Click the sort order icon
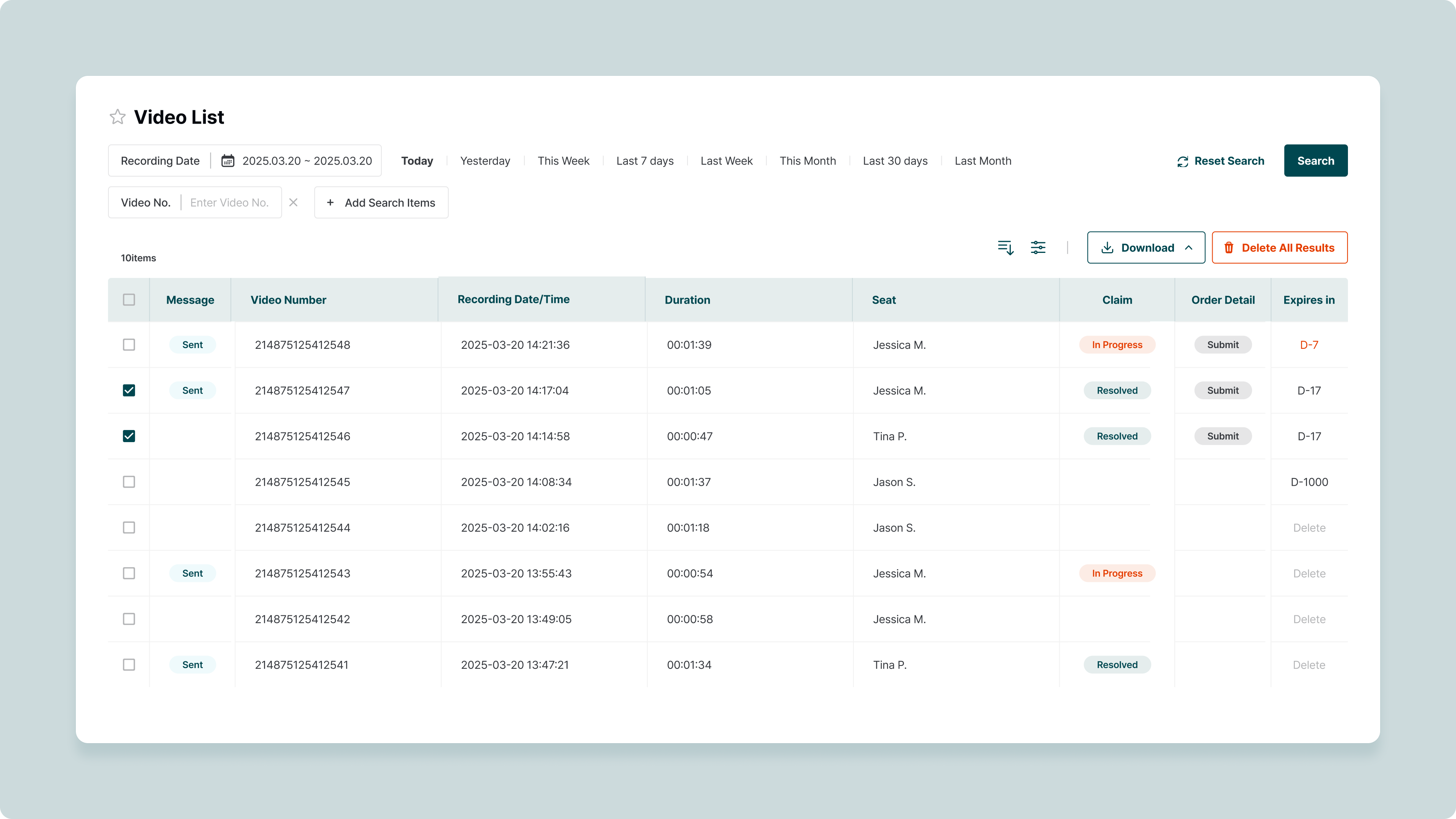1456x819 pixels. click(1006, 248)
